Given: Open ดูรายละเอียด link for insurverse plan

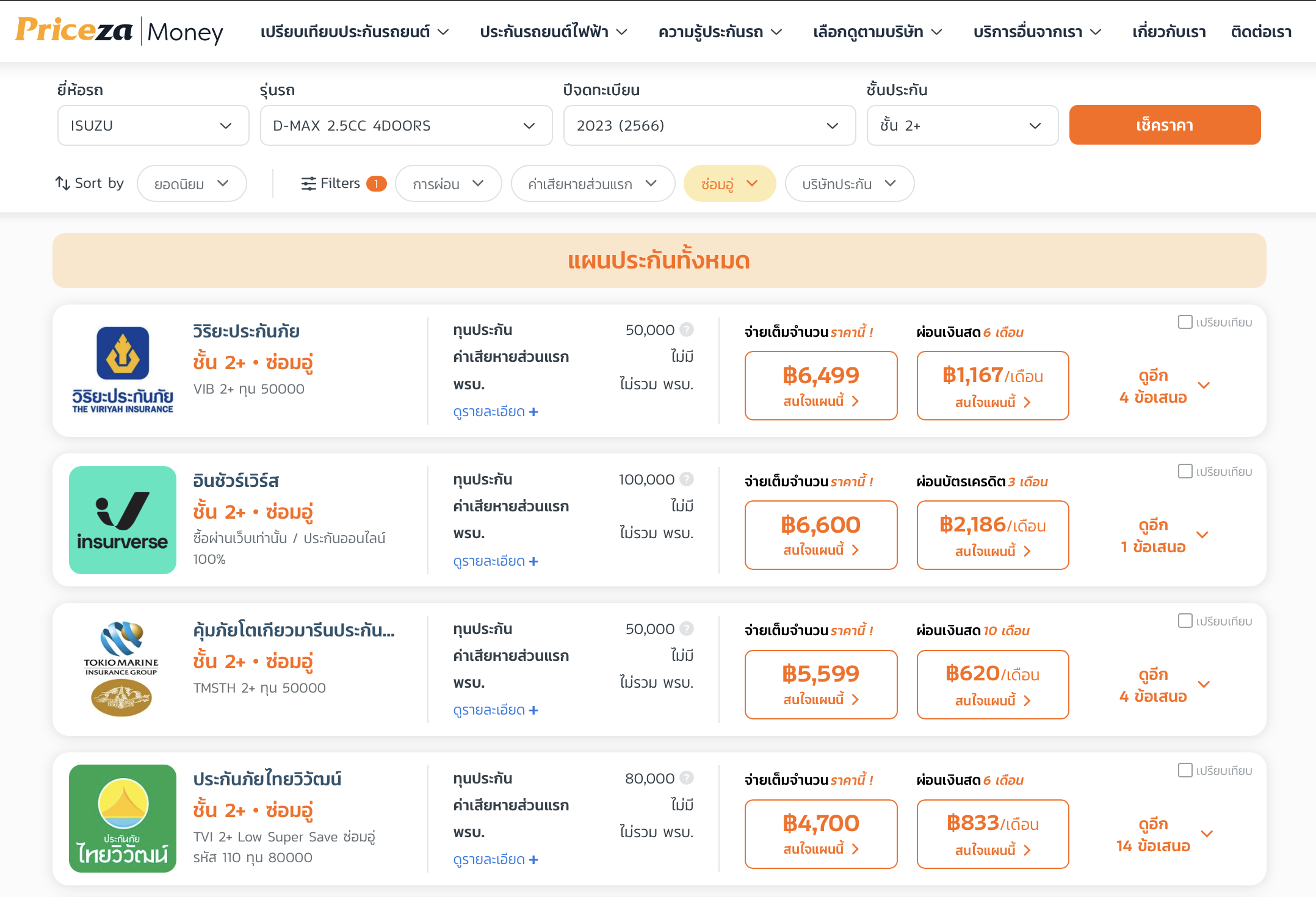Looking at the screenshot, I should pyautogui.click(x=496, y=561).
